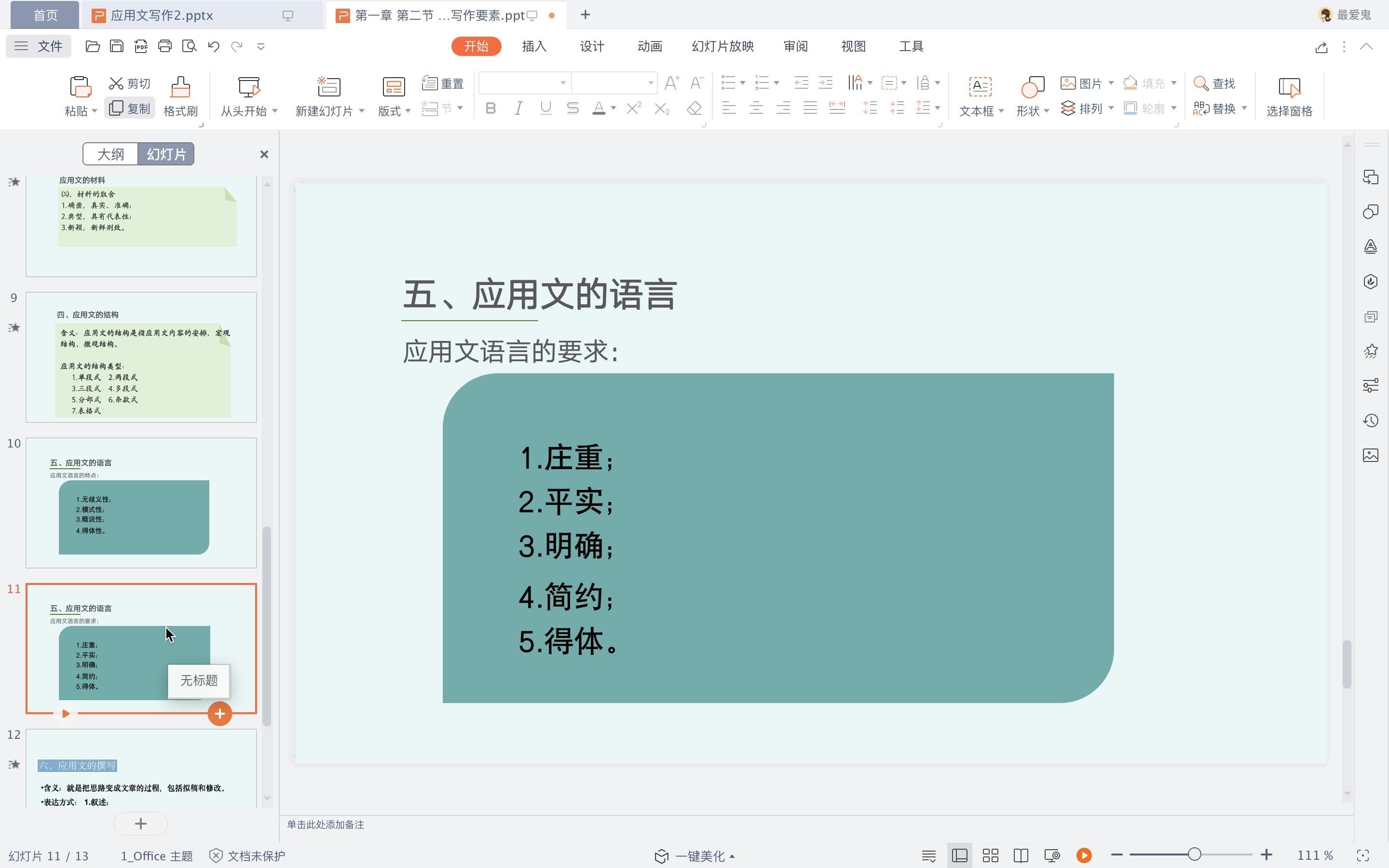This screenshot has height=868, width=1389.
Task: Open the 插入 ribbon tab
Action: 534,46
